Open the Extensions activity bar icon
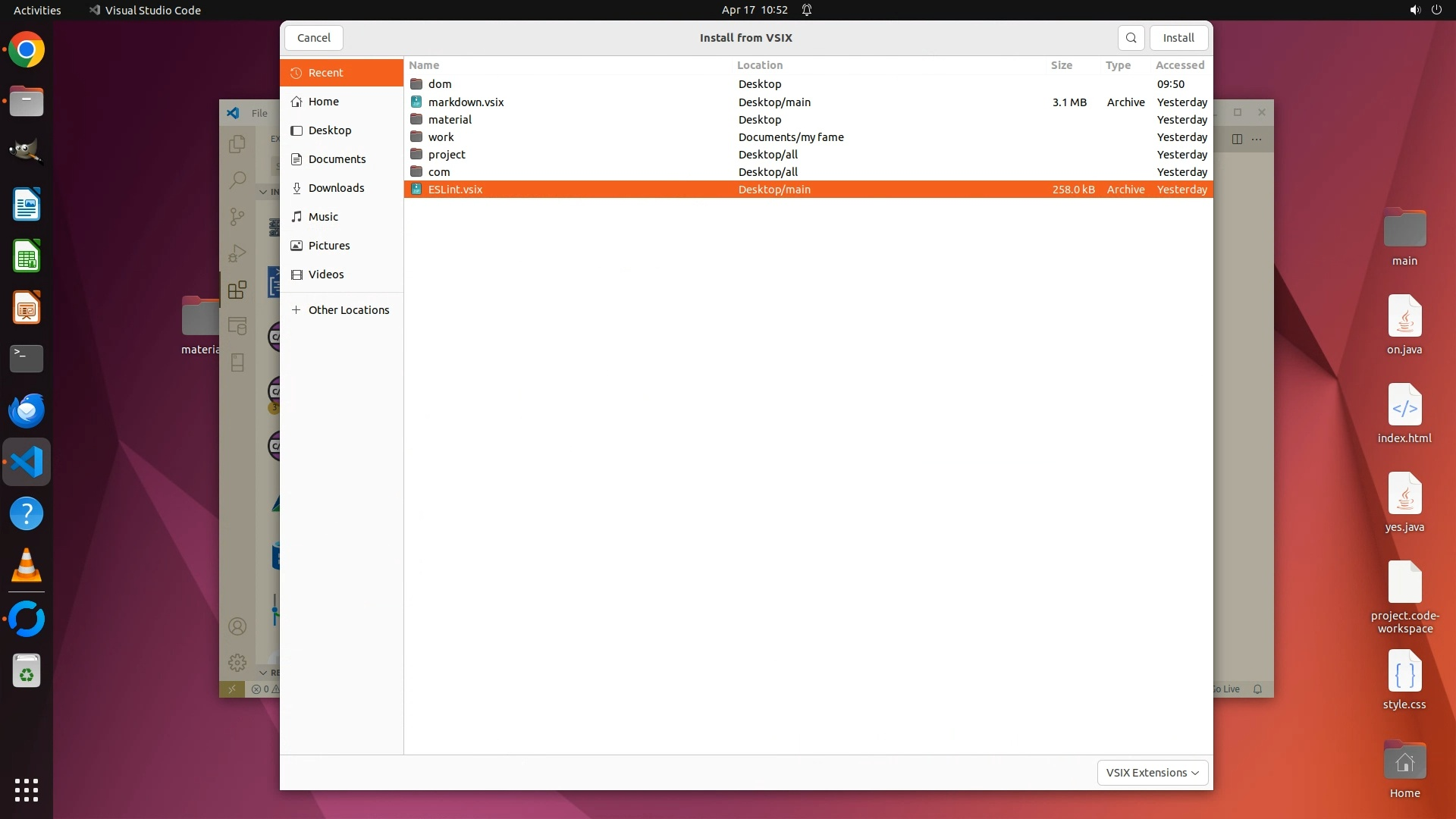1456x819 pixels. tap(237, 290)
